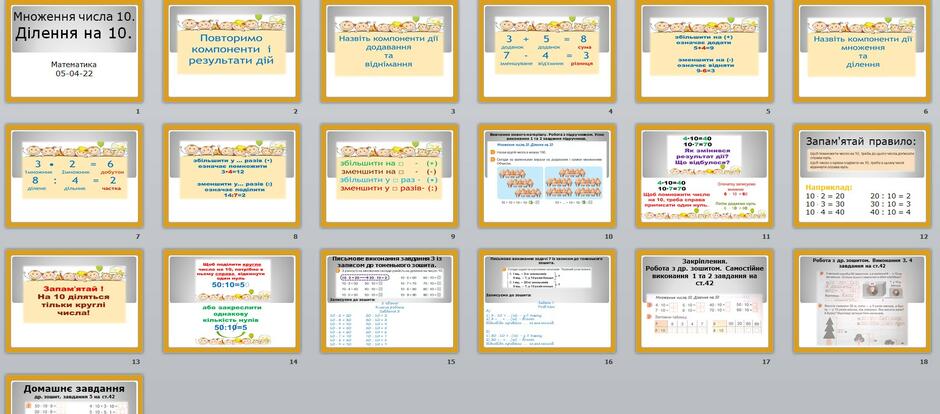
Task: Select slide 14 showing 50:10=5
Action: [x=232, y=301]
